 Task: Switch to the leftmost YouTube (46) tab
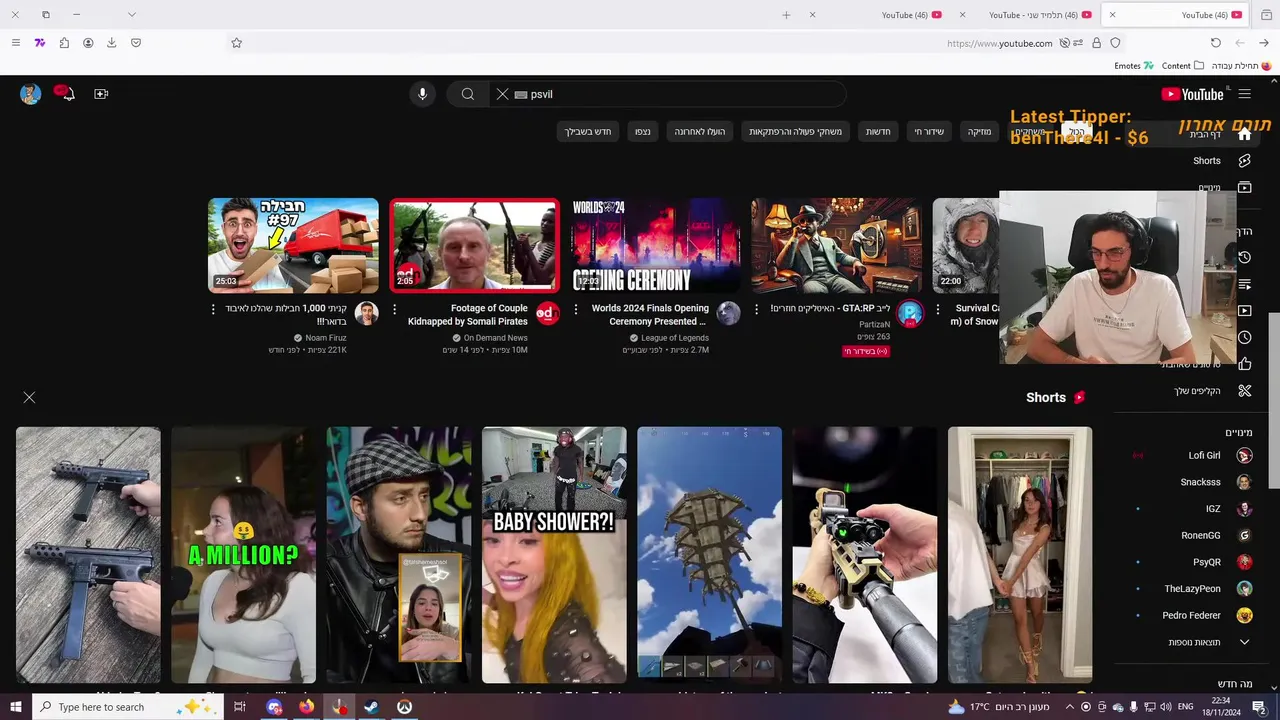pyautogui.click(x=874, y=15)
